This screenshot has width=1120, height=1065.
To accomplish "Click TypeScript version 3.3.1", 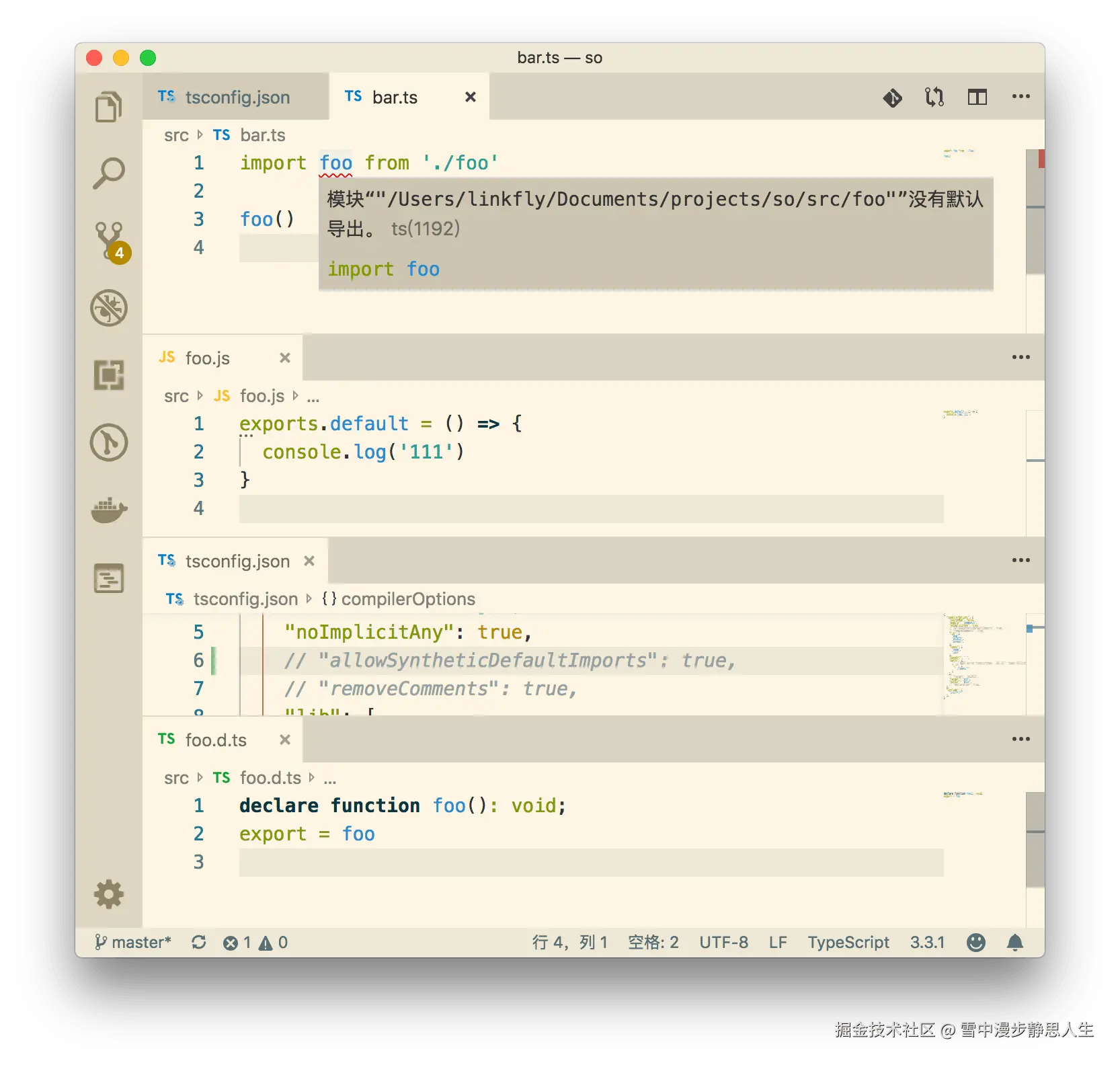I will [927, 943].
